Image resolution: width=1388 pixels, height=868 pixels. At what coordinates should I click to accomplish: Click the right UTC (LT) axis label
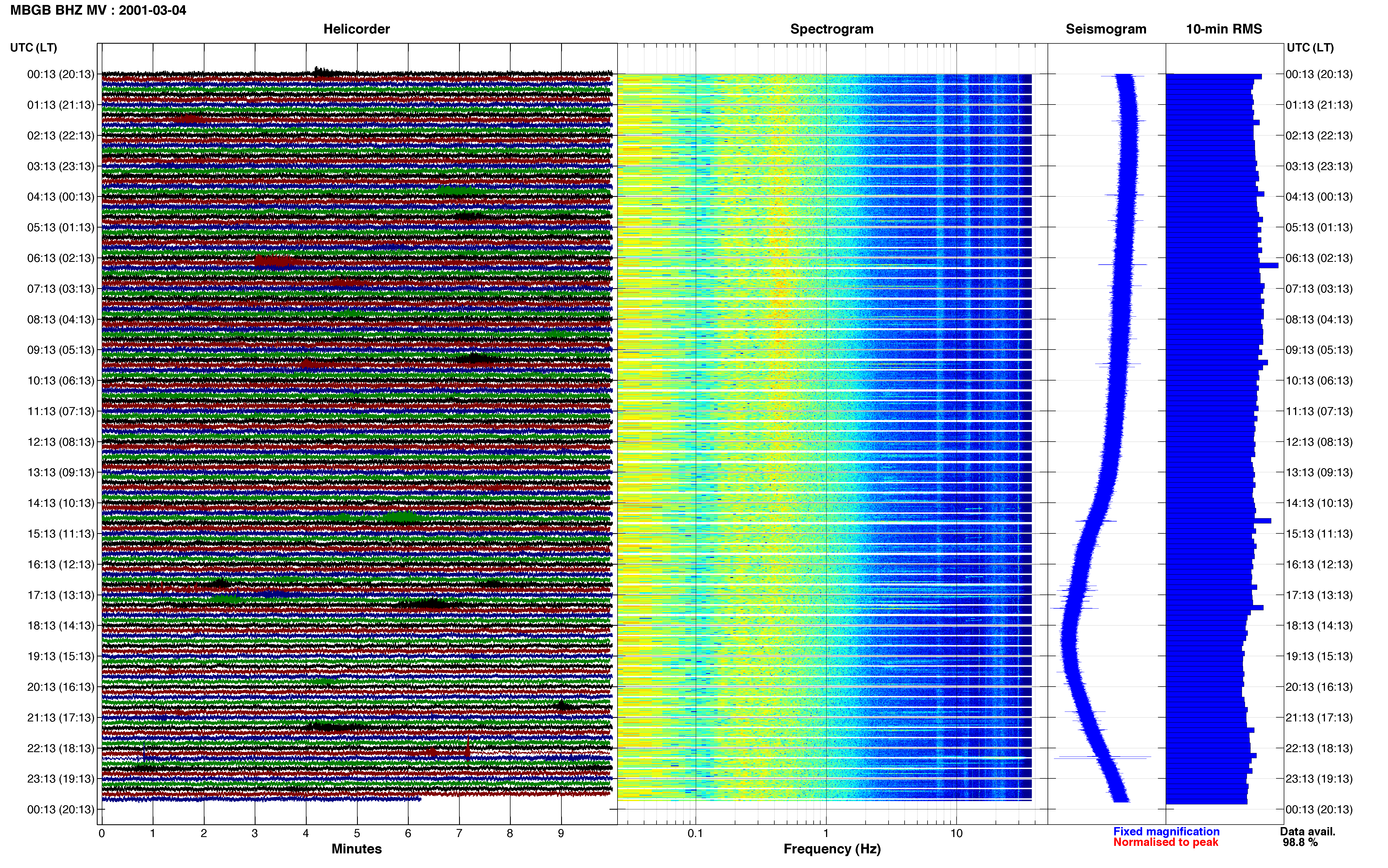(1310, 48)
